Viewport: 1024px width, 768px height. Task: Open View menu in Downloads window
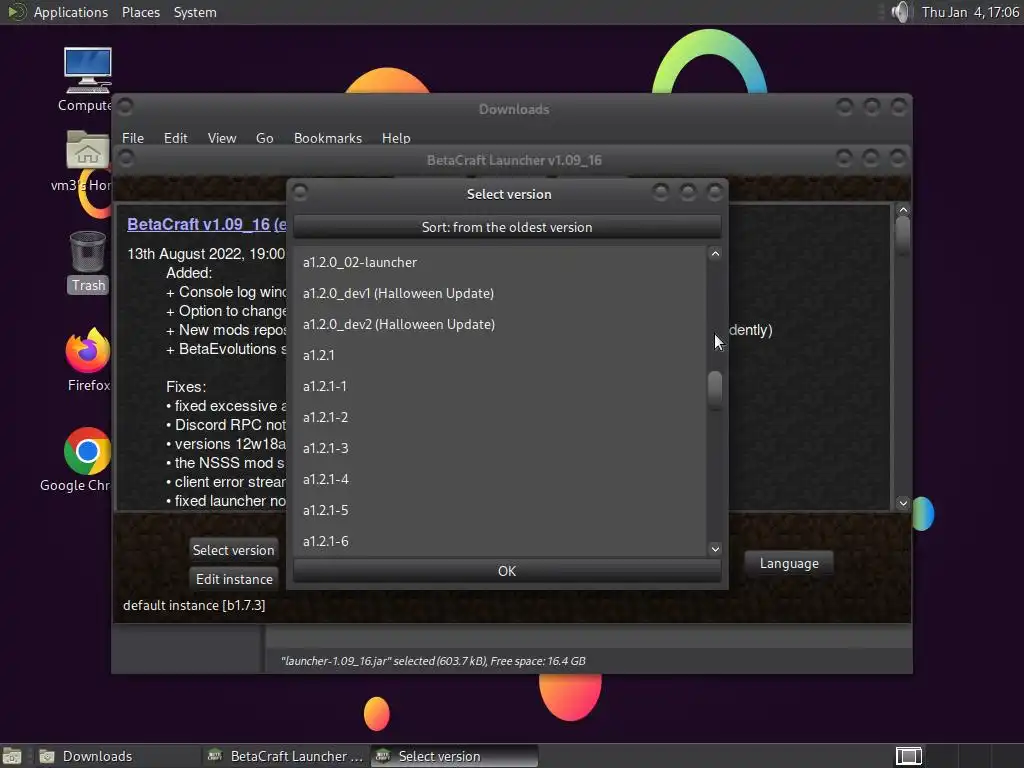tap(221, 138)
